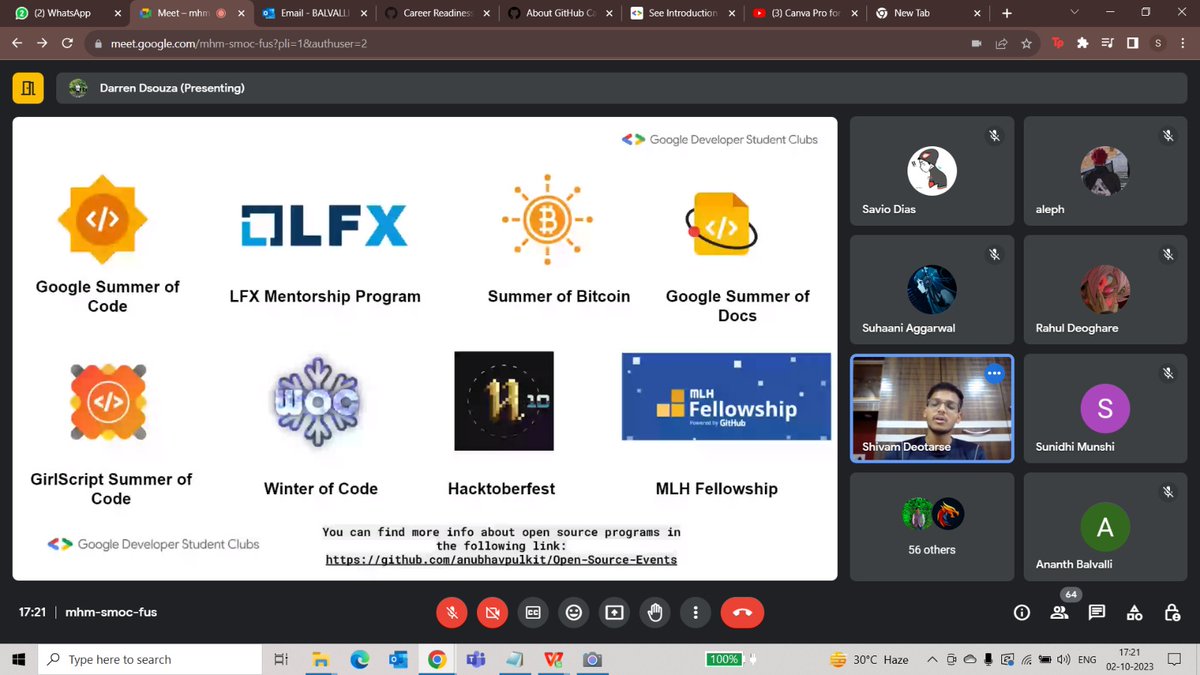Switch to the Email - BALVALLI tab
This screenshot has width=1200, height=675.
(x=314, y=14)
